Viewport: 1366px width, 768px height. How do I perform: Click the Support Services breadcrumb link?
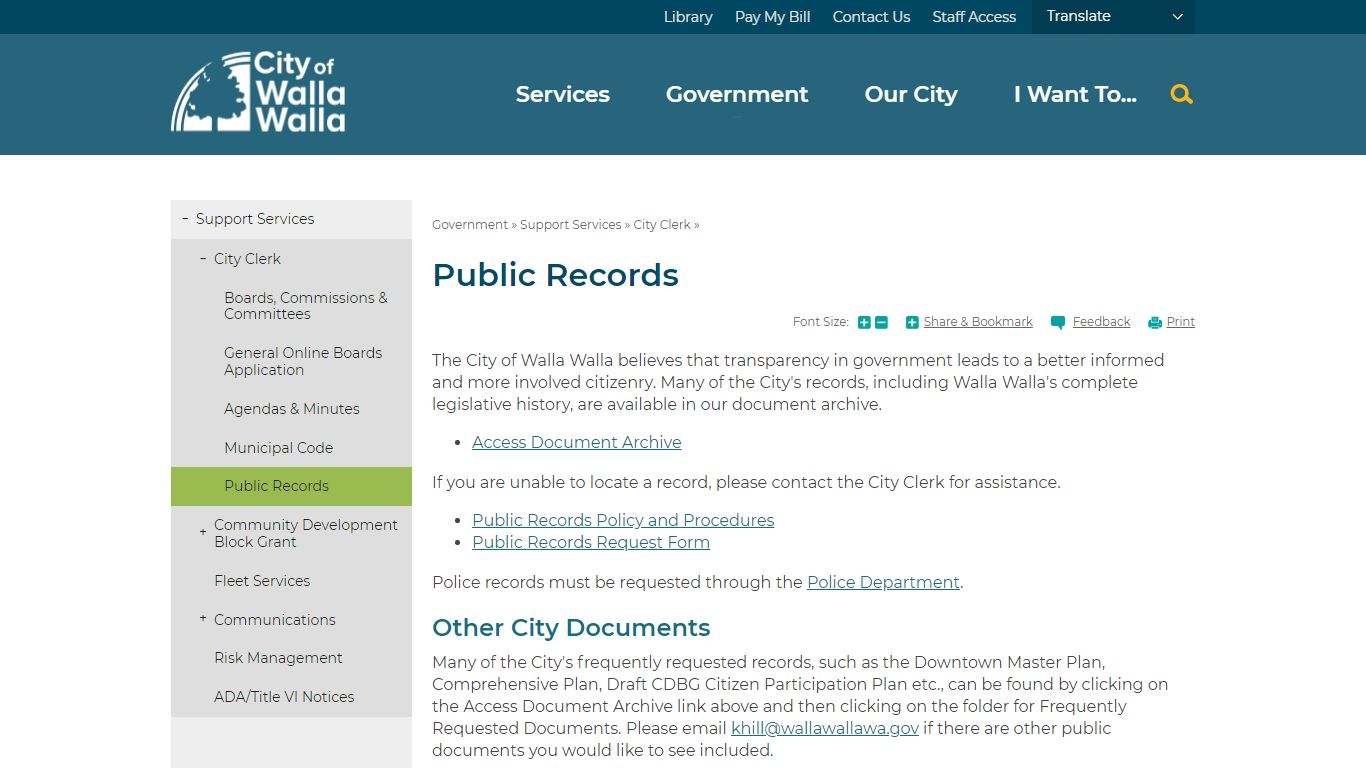pos(571,225)
